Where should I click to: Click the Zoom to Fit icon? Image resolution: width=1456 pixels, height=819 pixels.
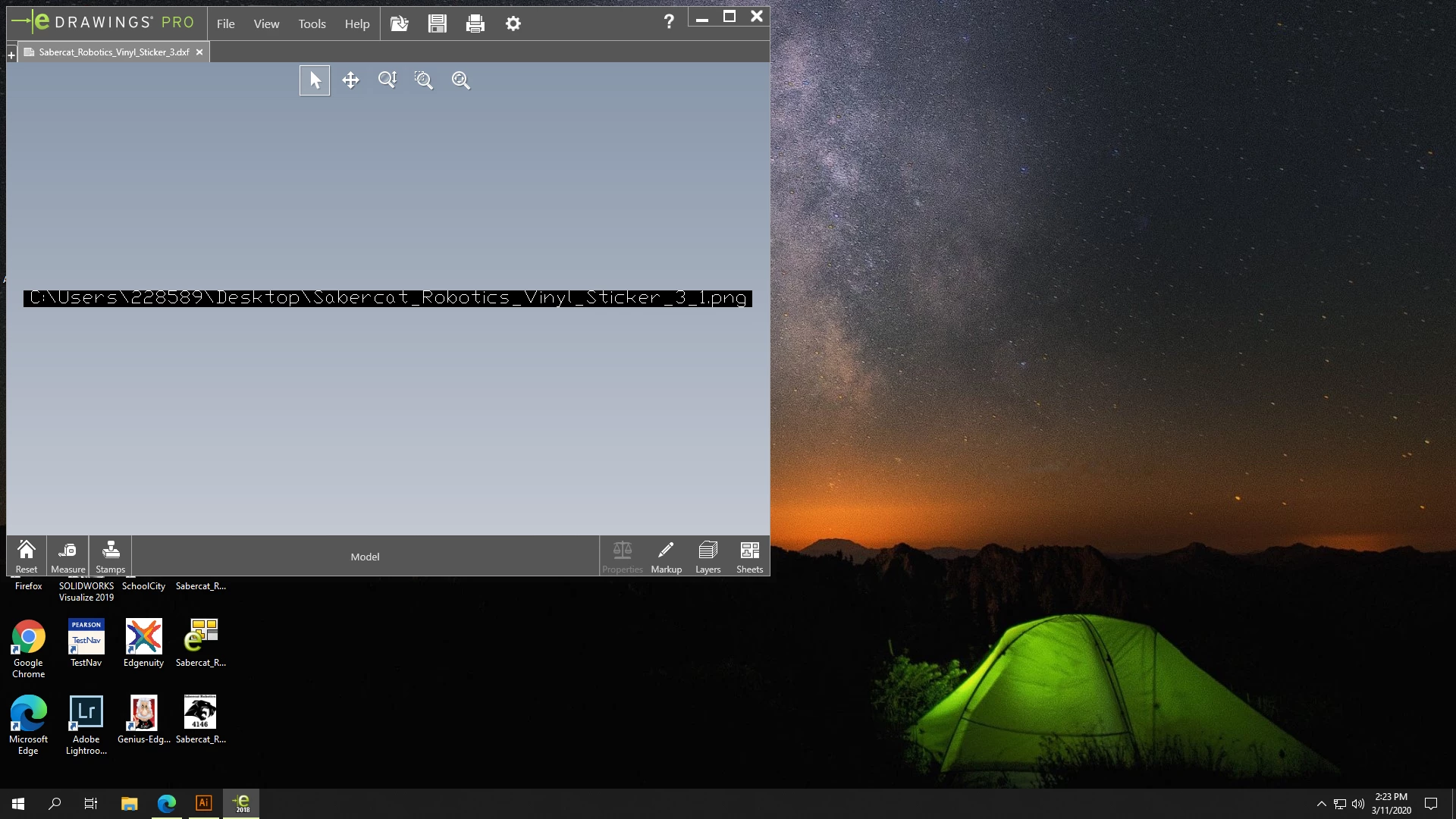click(461, 80)
